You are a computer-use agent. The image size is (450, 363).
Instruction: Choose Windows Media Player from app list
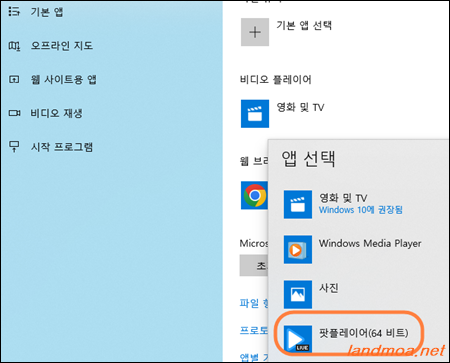coord(370,243)
